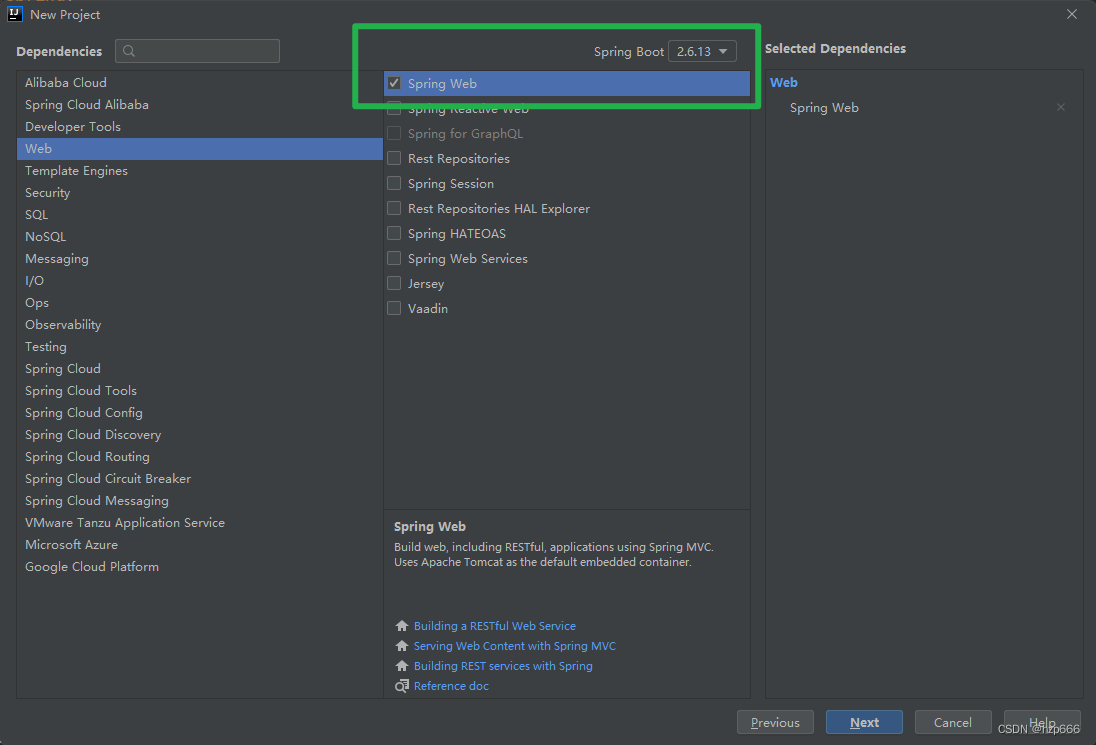Click the Cancel button
Viewport: 1096px width, 745px height.
point(953,723)
